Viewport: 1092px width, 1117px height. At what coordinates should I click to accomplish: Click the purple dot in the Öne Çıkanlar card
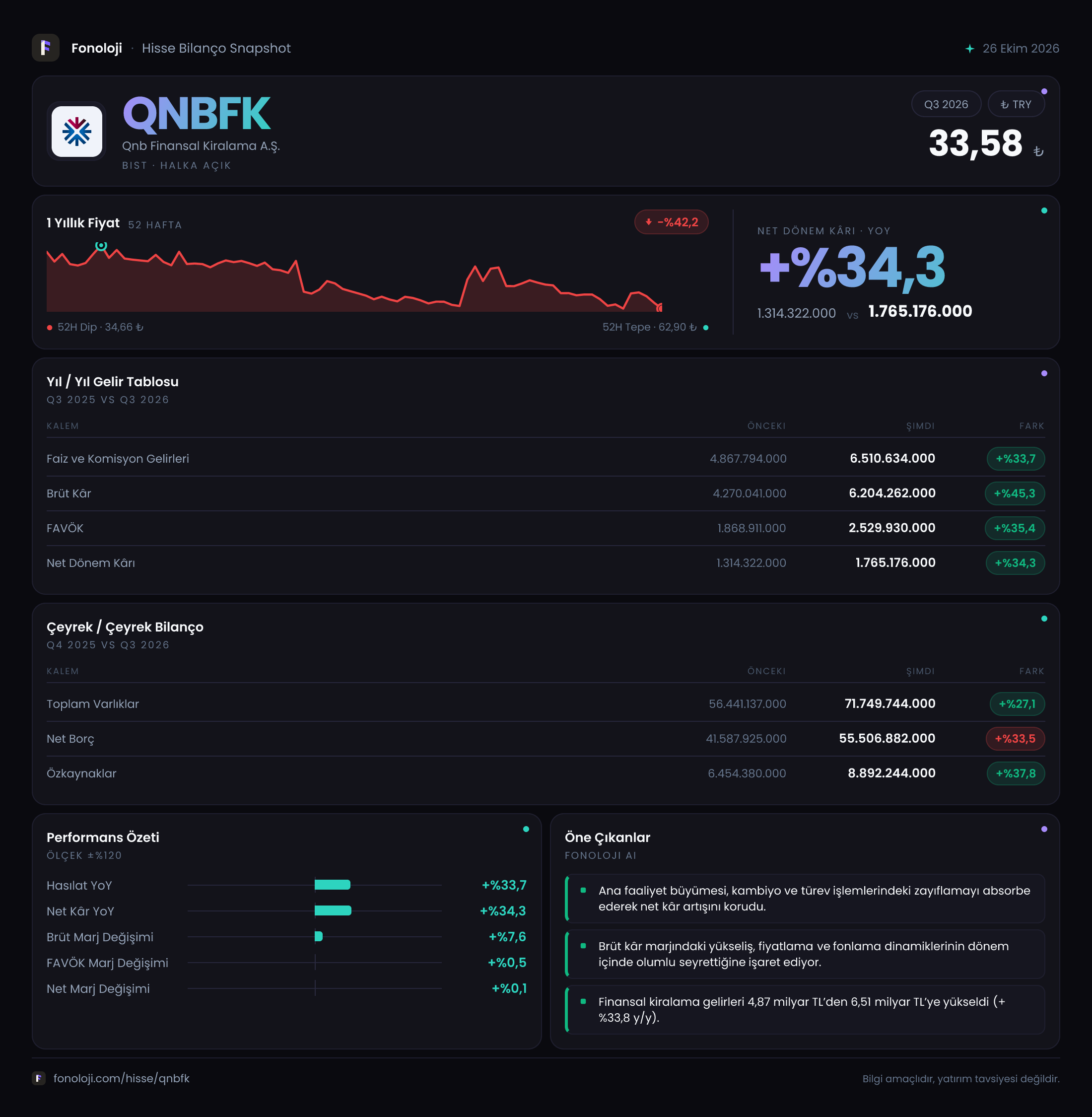pyautogui.click(x=1044, y=829)
